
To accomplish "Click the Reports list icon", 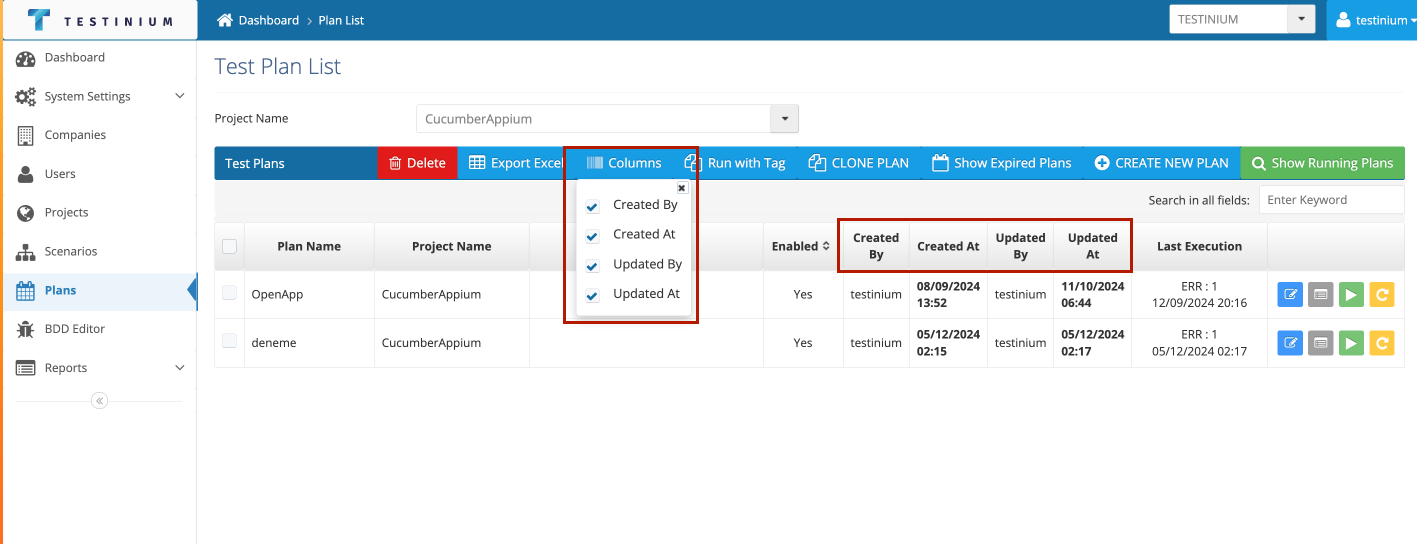I will coord(26,368).
